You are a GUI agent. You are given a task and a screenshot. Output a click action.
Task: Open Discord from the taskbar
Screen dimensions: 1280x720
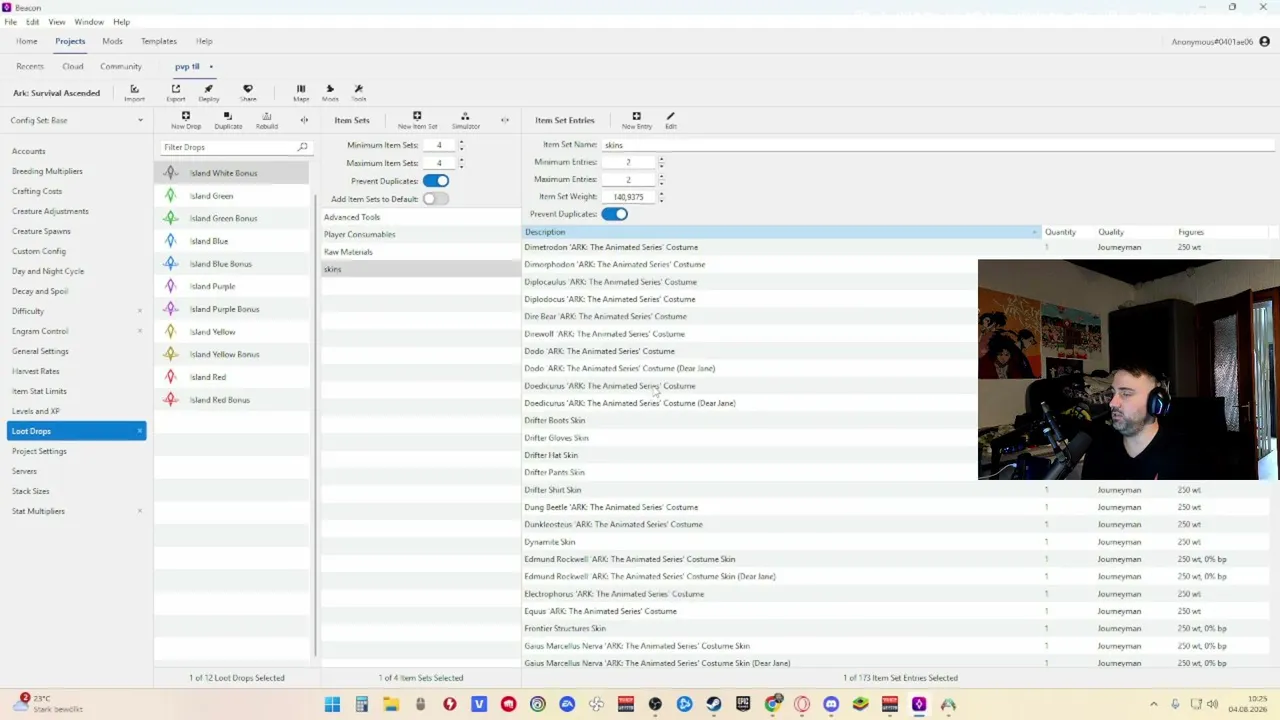[831, 705]
